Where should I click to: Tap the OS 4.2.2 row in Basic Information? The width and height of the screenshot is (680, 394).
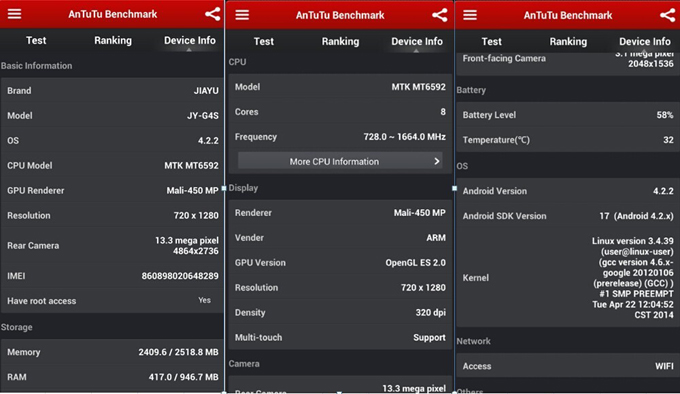pos(112,140)
